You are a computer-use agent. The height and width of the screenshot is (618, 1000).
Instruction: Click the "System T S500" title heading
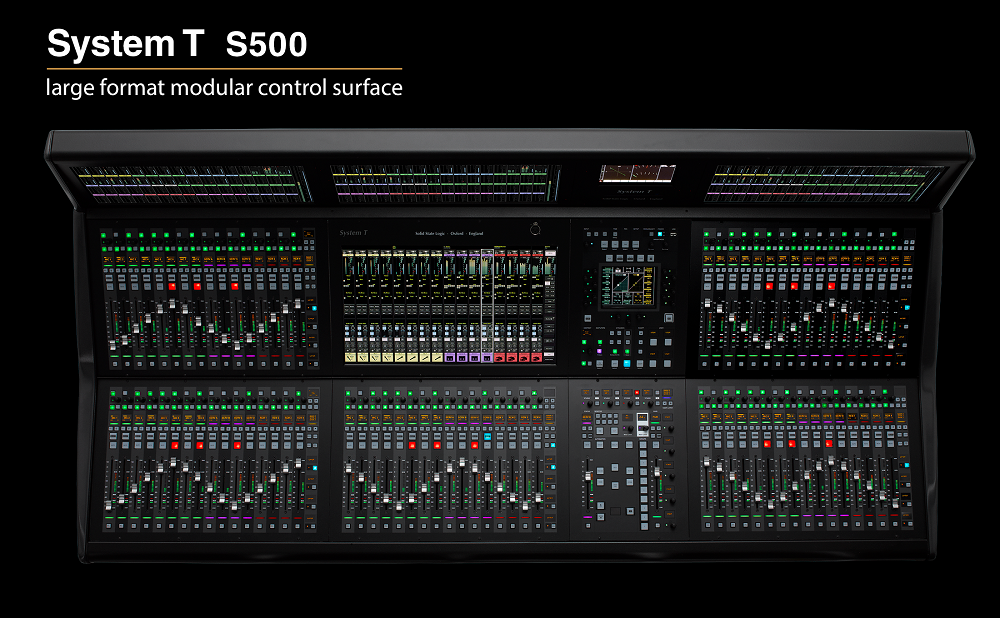[x=177, y=44]
